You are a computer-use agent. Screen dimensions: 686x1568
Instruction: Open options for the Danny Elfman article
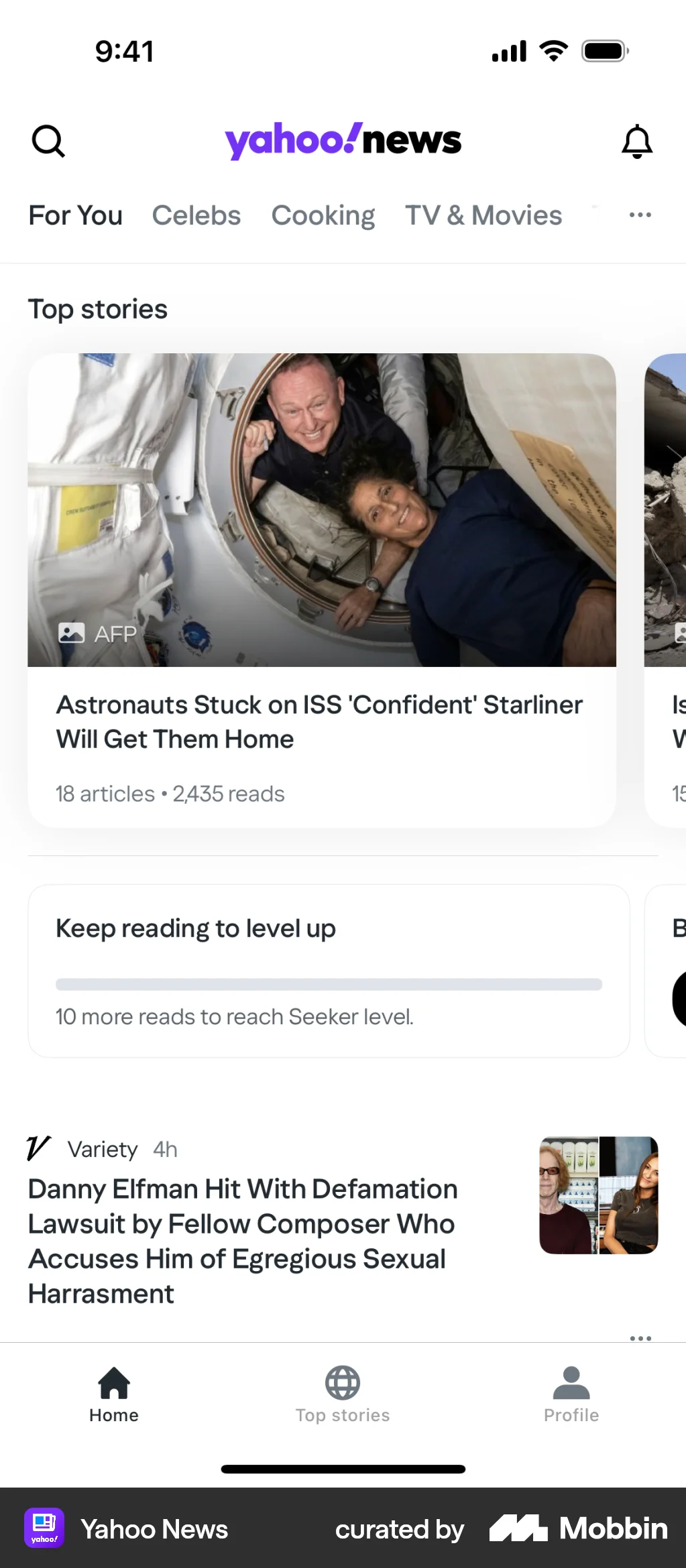[x=640, y=1338]
